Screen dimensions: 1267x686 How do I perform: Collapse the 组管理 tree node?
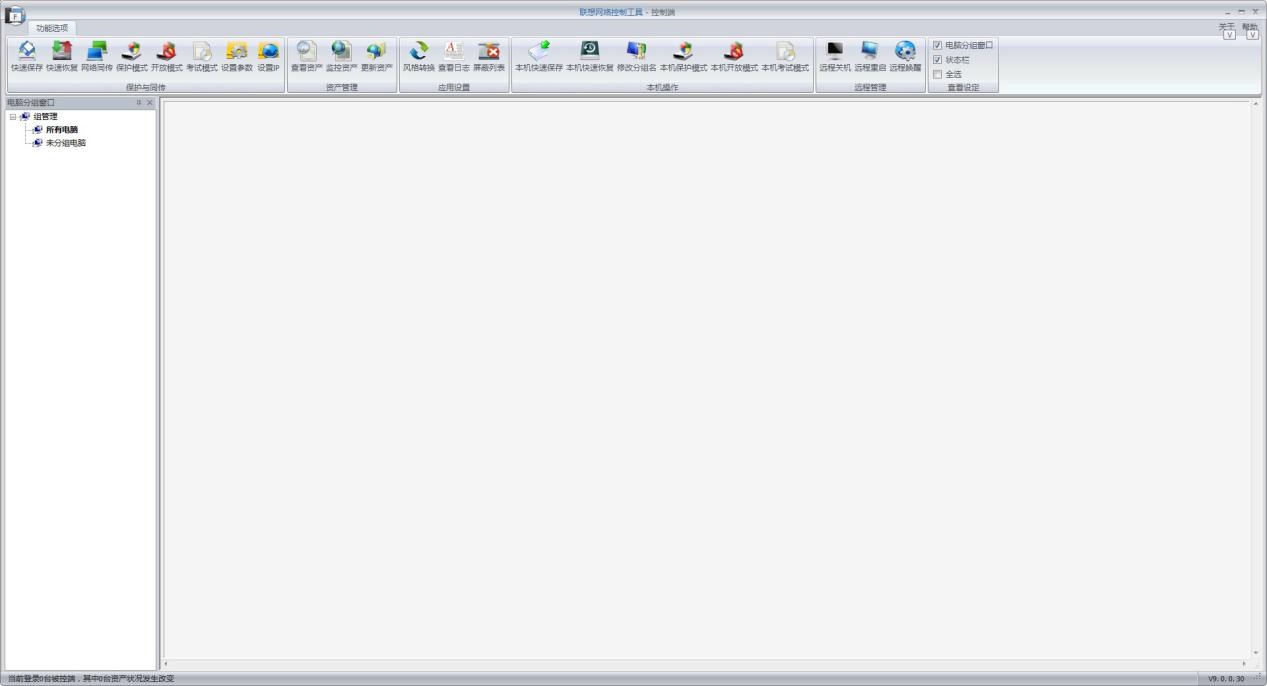tap(12, 117)
